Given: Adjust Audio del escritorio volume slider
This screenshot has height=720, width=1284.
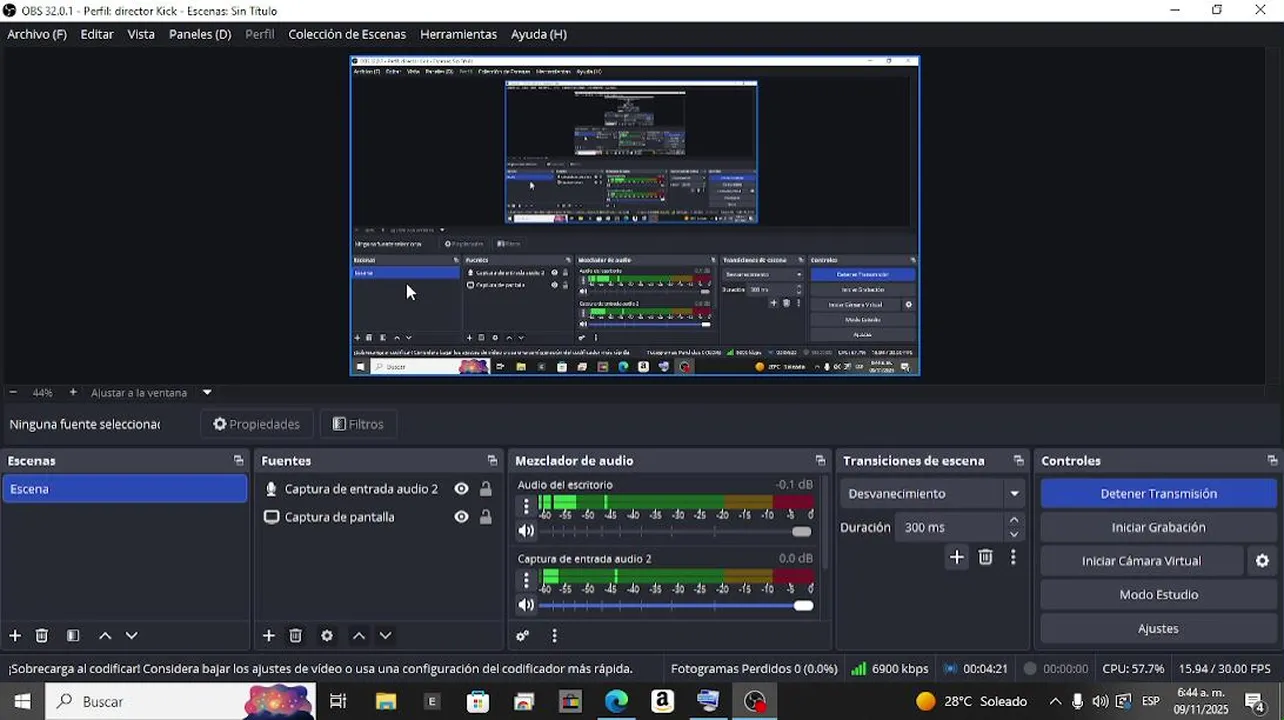Looking at the screenshot, I should click(x=675, y=531).
